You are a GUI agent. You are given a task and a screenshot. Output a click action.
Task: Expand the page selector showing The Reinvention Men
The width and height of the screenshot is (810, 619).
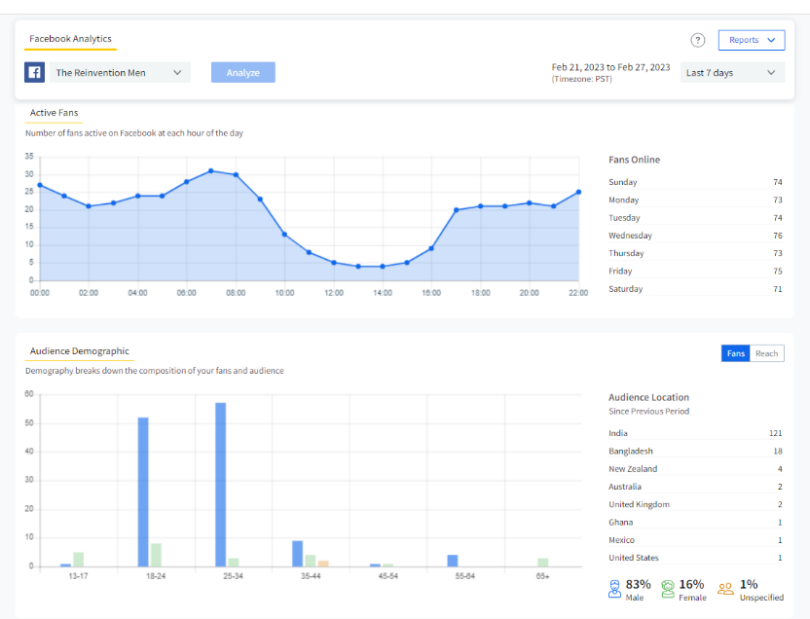(x=120, y=72)
